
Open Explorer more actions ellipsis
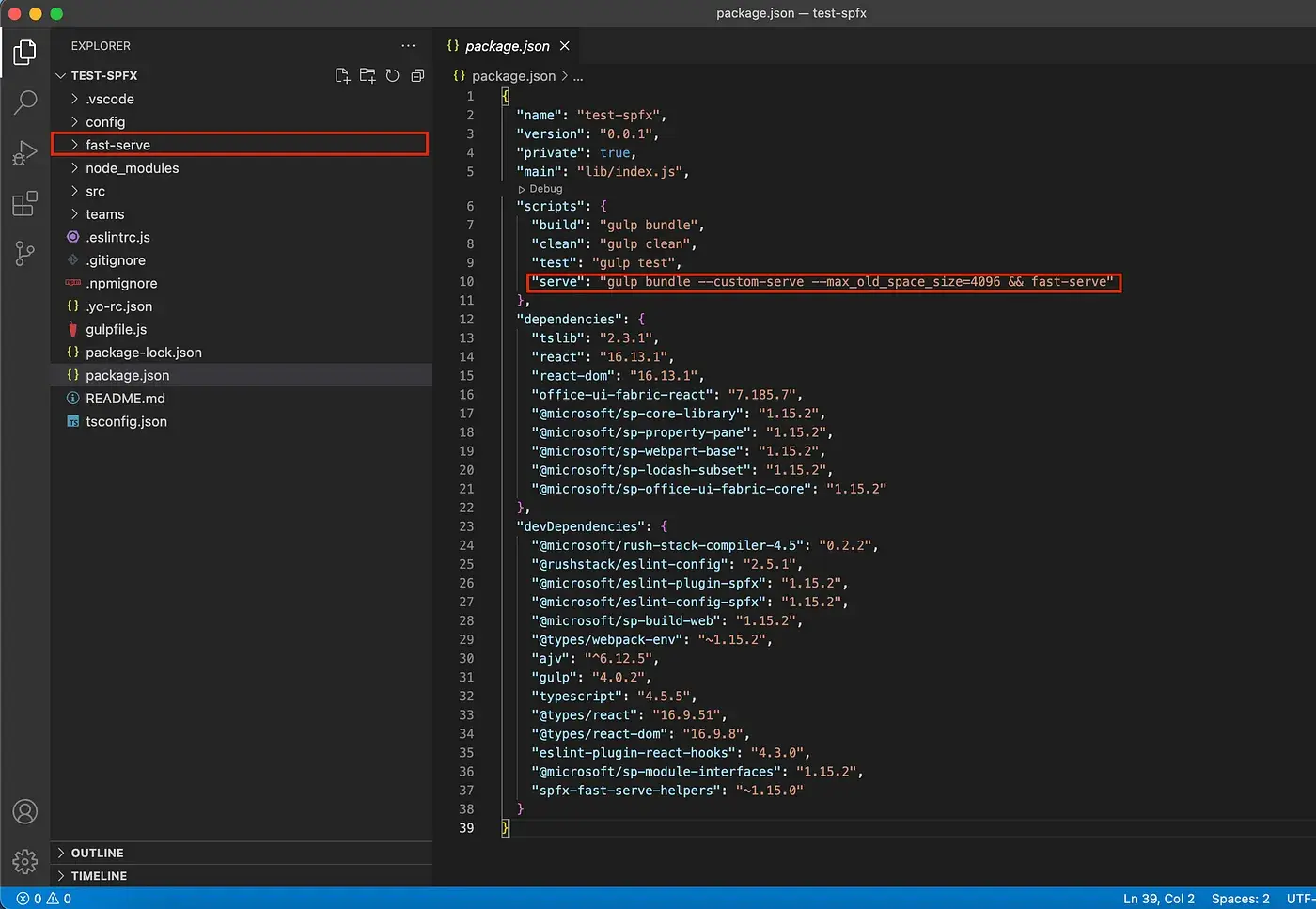pyautogui.click(x=408, y=45)
